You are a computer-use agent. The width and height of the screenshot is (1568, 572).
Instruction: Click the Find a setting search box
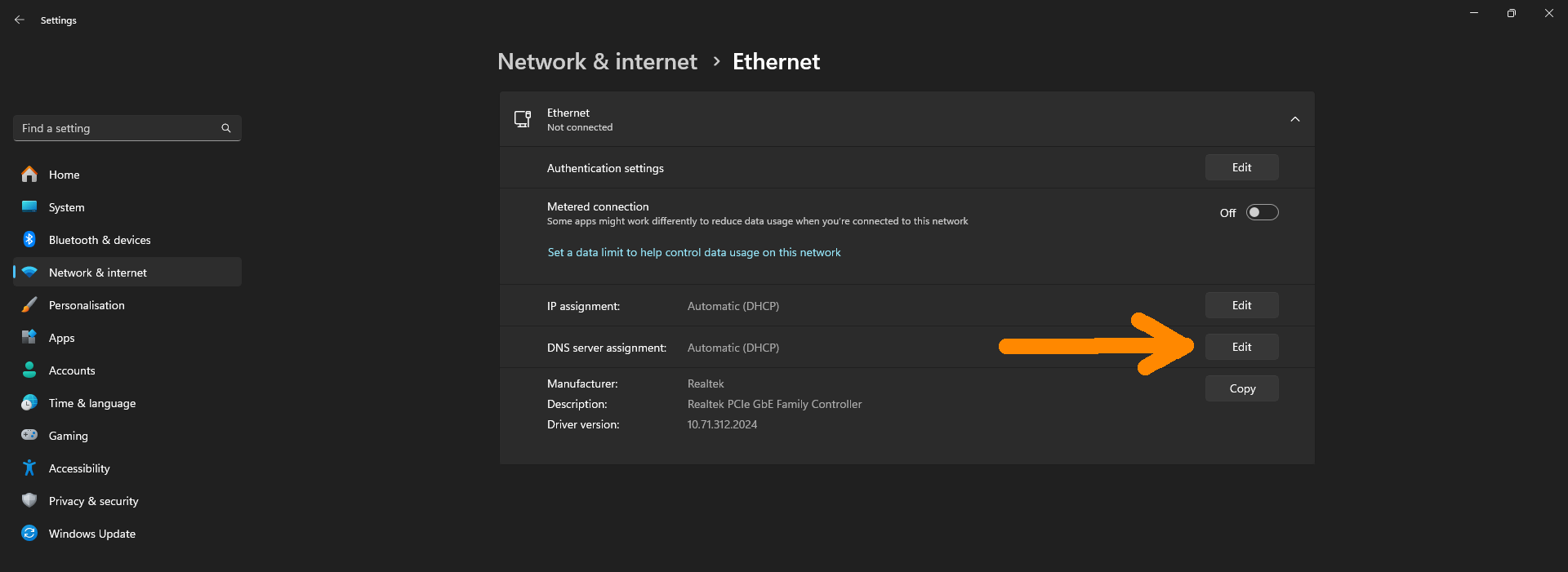click(x=118, y=128)
